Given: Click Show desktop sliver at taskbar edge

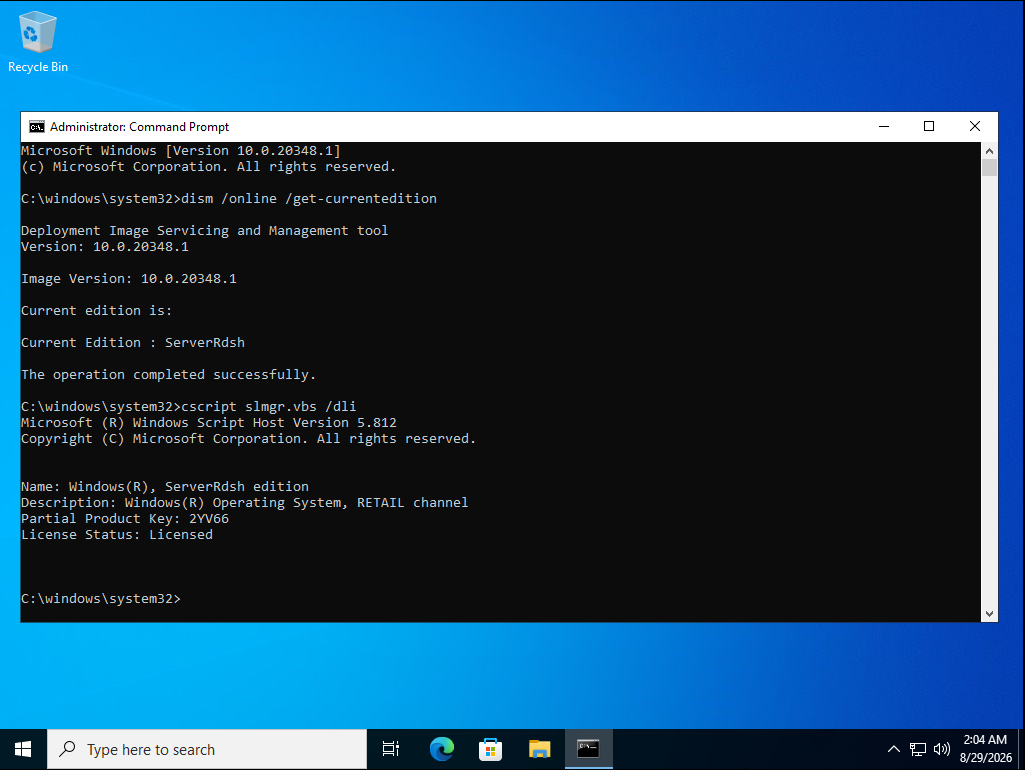Looking at the screenshot, I should coord(1022,749).
